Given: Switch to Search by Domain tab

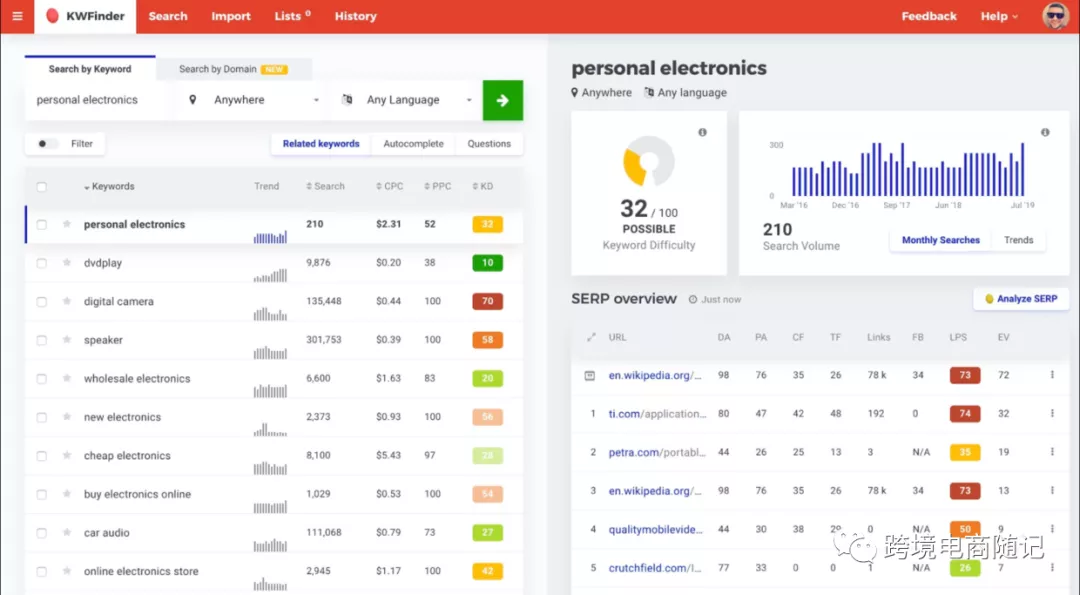Looking at the screenshot, I should click(x=233, y=69).
